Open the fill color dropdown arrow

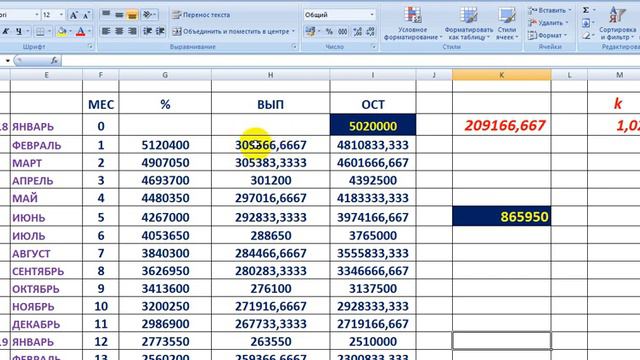point(70,31)
